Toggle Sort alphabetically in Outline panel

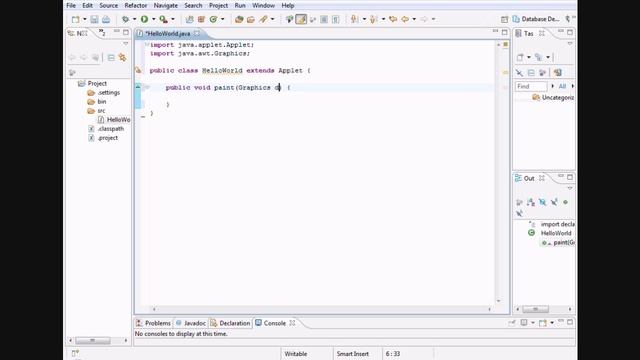tap(531, 202)
